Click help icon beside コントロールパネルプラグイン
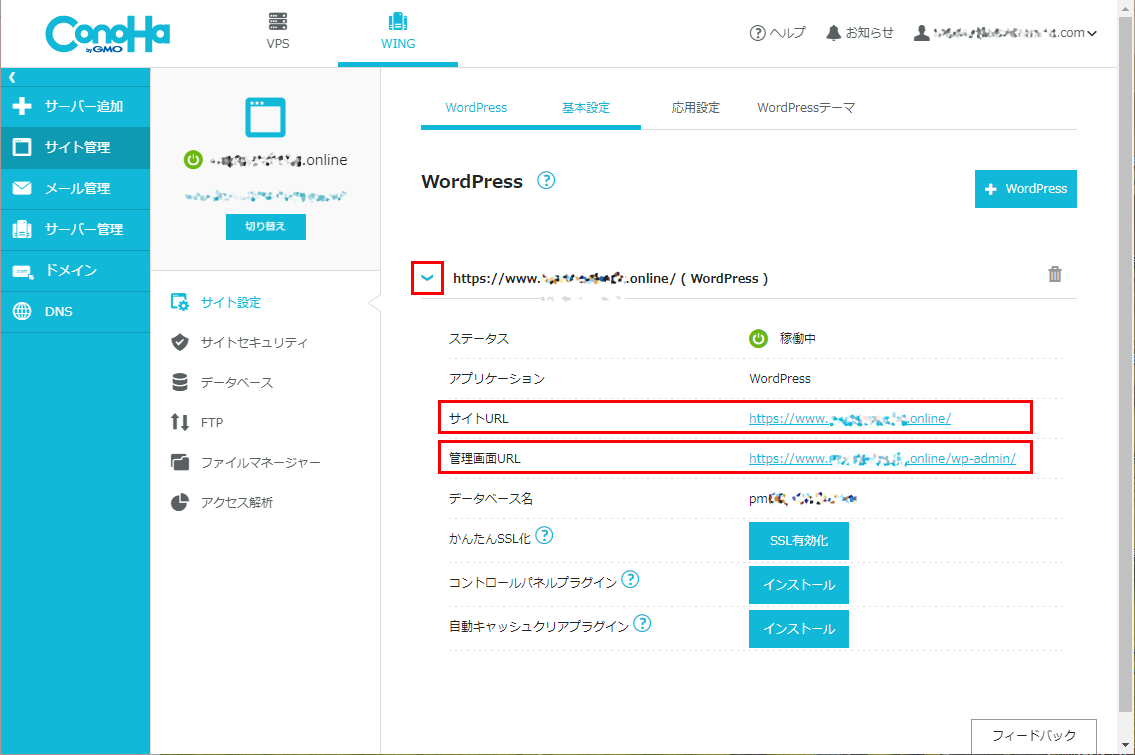This screenshot has height=755, width=1135. [630, 579]
